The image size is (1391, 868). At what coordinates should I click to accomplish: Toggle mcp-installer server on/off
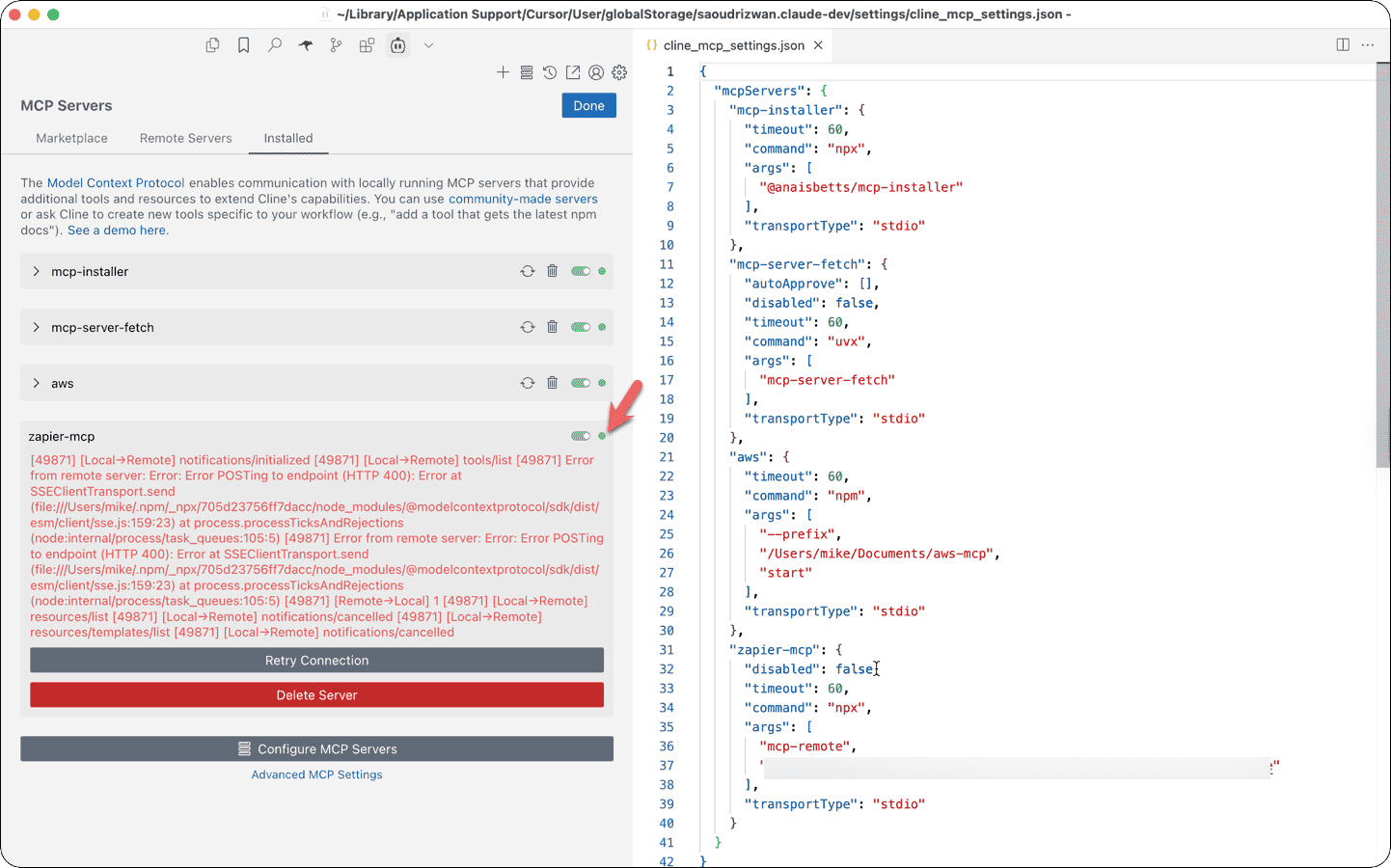point(581,271)
